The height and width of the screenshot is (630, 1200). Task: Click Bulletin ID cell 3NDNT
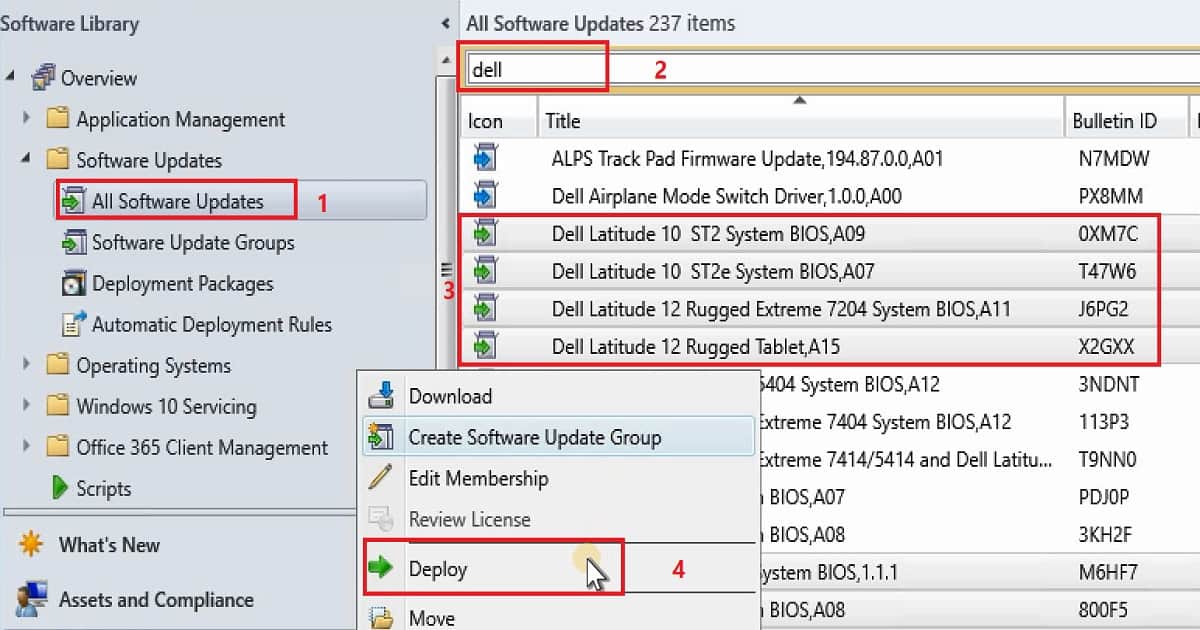coord(1109,384)
